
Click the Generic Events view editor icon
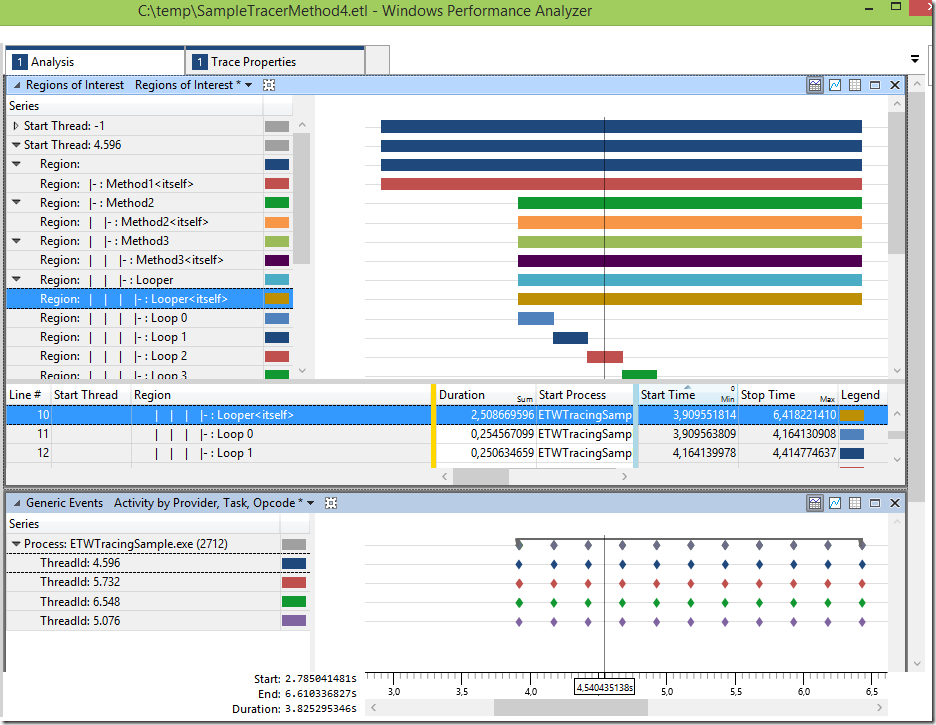click(x=331, y=503)
